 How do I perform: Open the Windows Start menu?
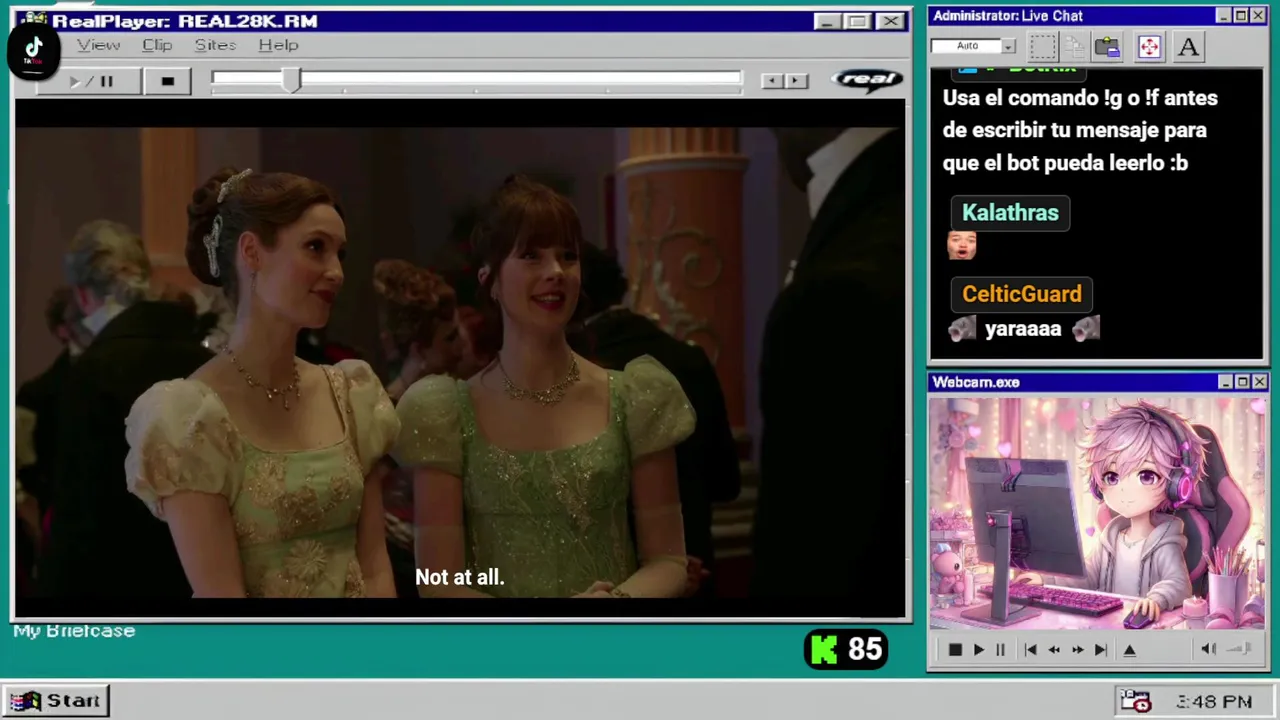[x=56, y=701]
